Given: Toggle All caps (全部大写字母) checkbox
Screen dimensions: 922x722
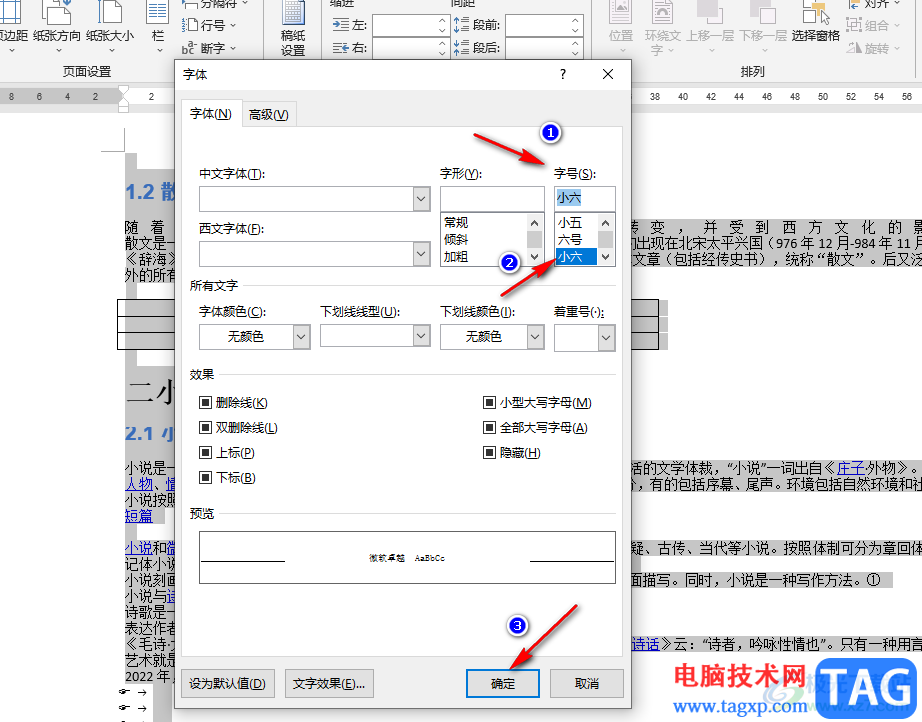Looking at the screenshot, I should 489,427.
